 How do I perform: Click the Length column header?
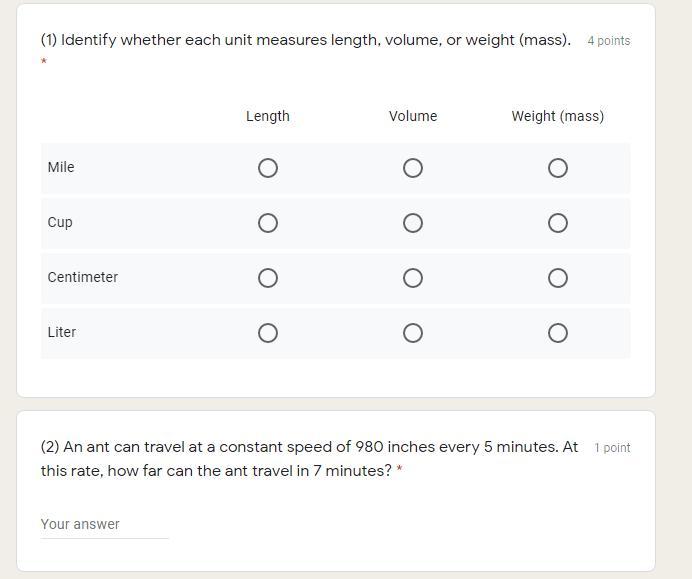[x=268, y=116]
